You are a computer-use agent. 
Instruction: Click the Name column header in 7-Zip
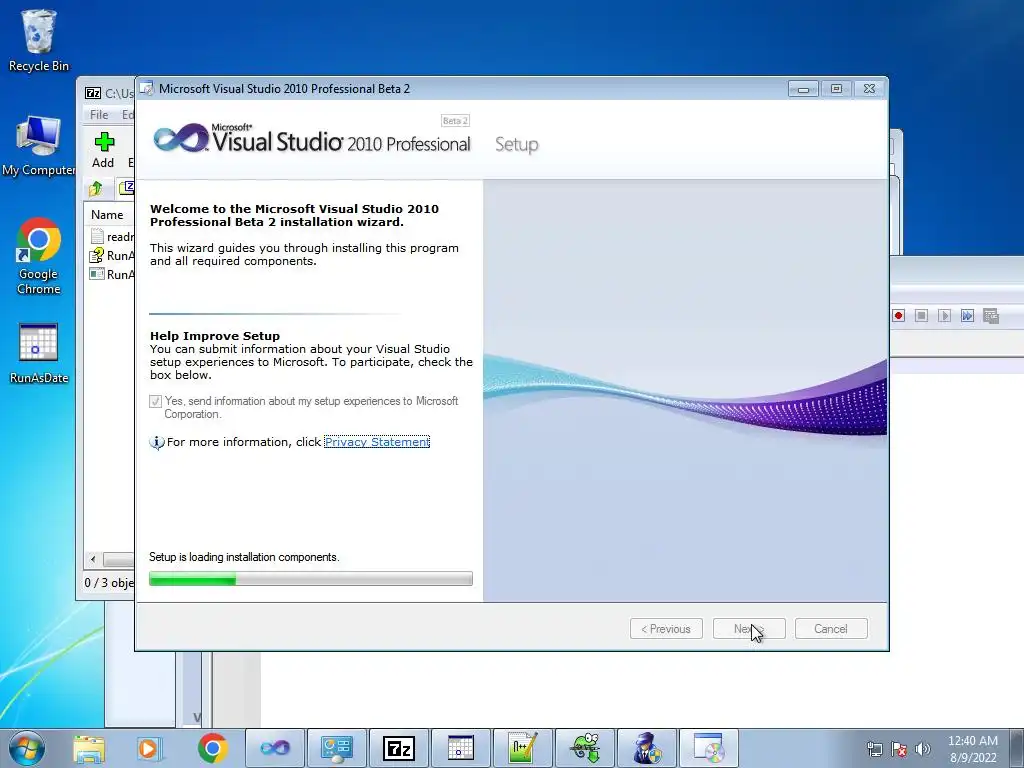[109, 214]
